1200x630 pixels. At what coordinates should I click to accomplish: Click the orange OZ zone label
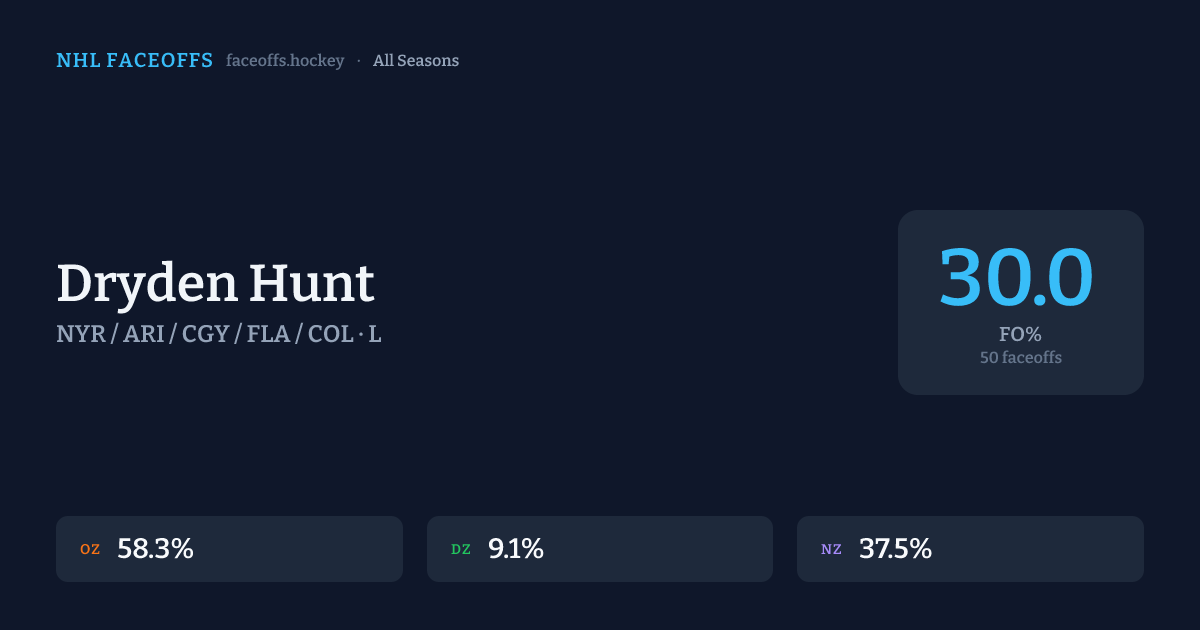coord(90,549)
